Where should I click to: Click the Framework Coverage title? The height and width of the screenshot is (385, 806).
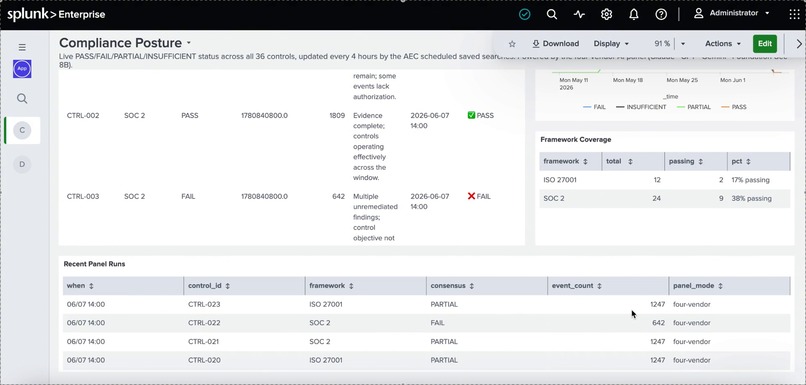[x=576, y=139]
